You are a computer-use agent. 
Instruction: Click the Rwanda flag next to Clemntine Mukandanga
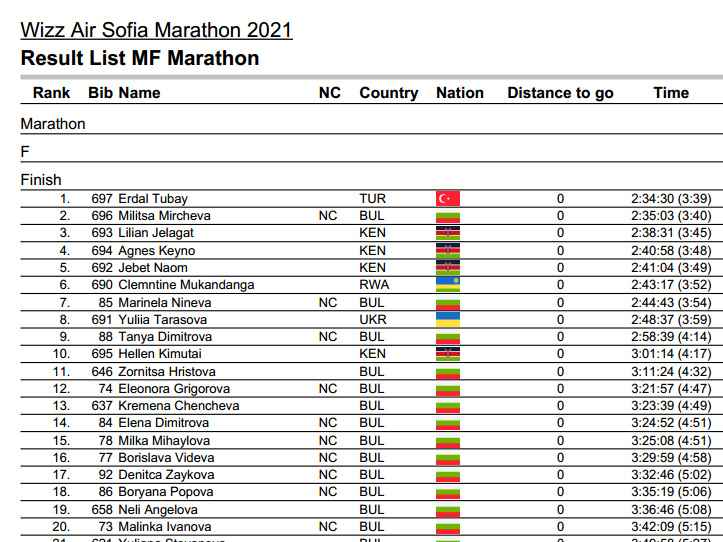pyautogui.click(x=448, y=284)
